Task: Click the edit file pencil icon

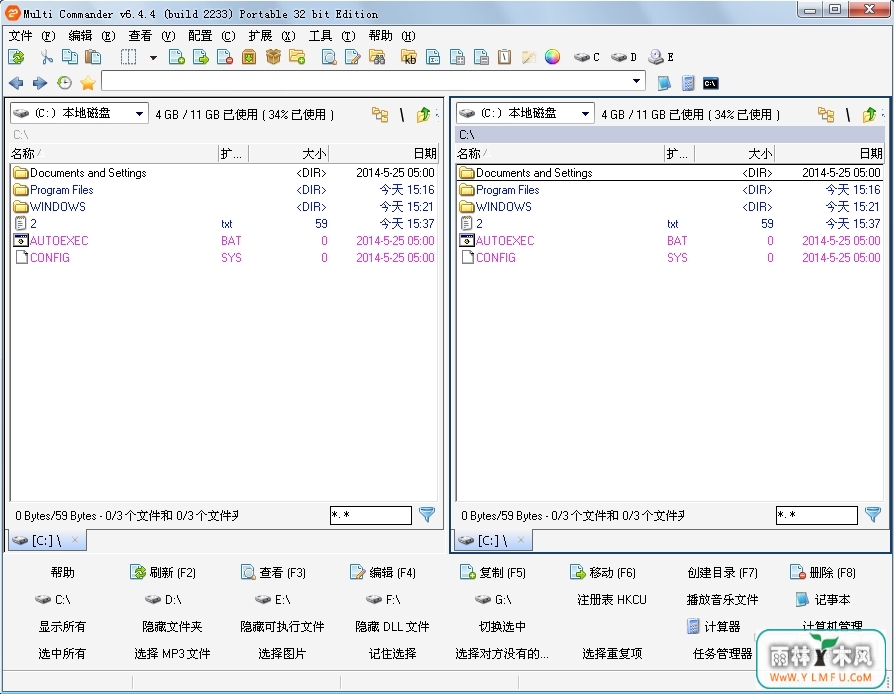Action: point(353,57)
